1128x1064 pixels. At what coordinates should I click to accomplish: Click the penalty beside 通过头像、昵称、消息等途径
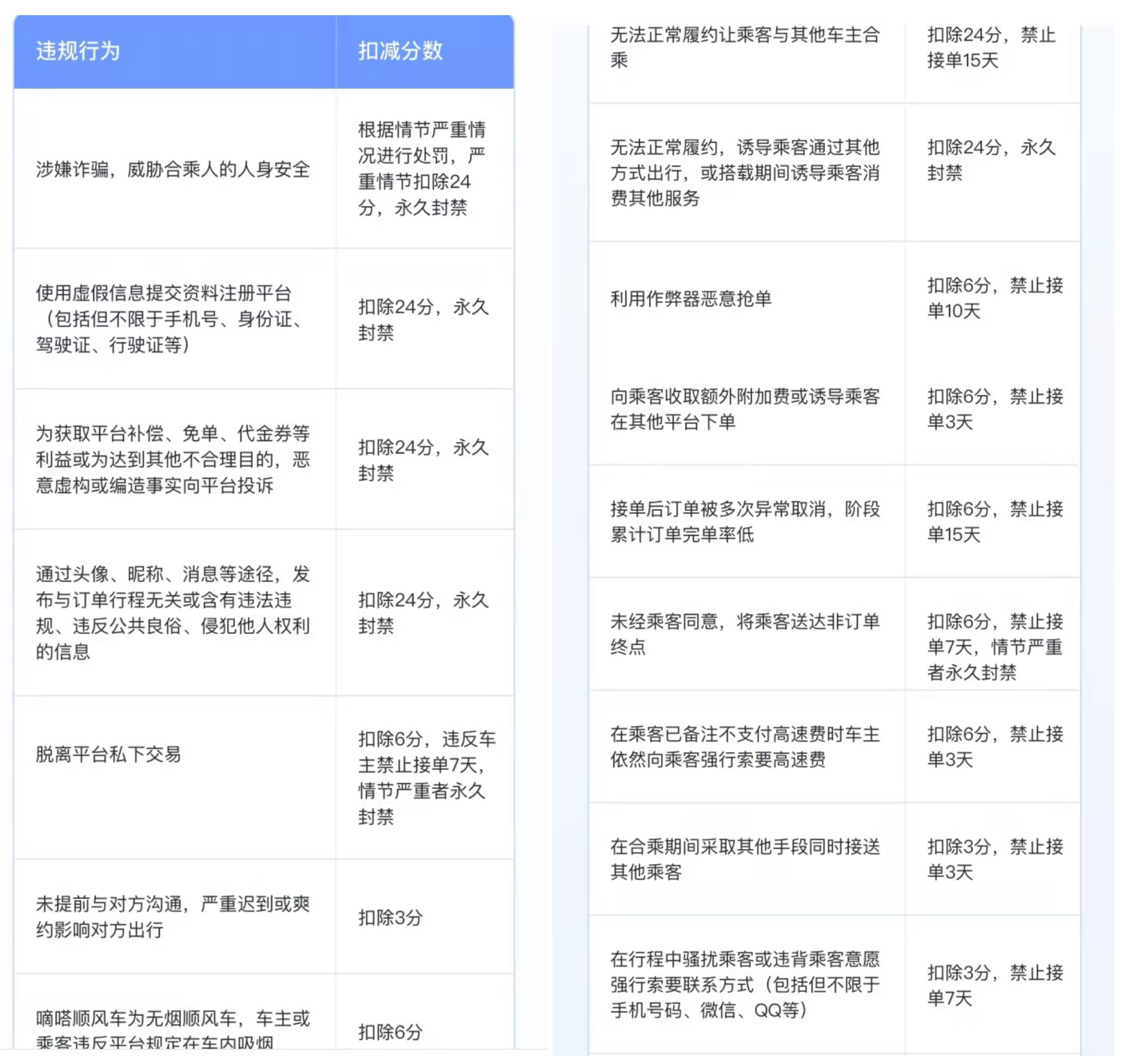424,612
